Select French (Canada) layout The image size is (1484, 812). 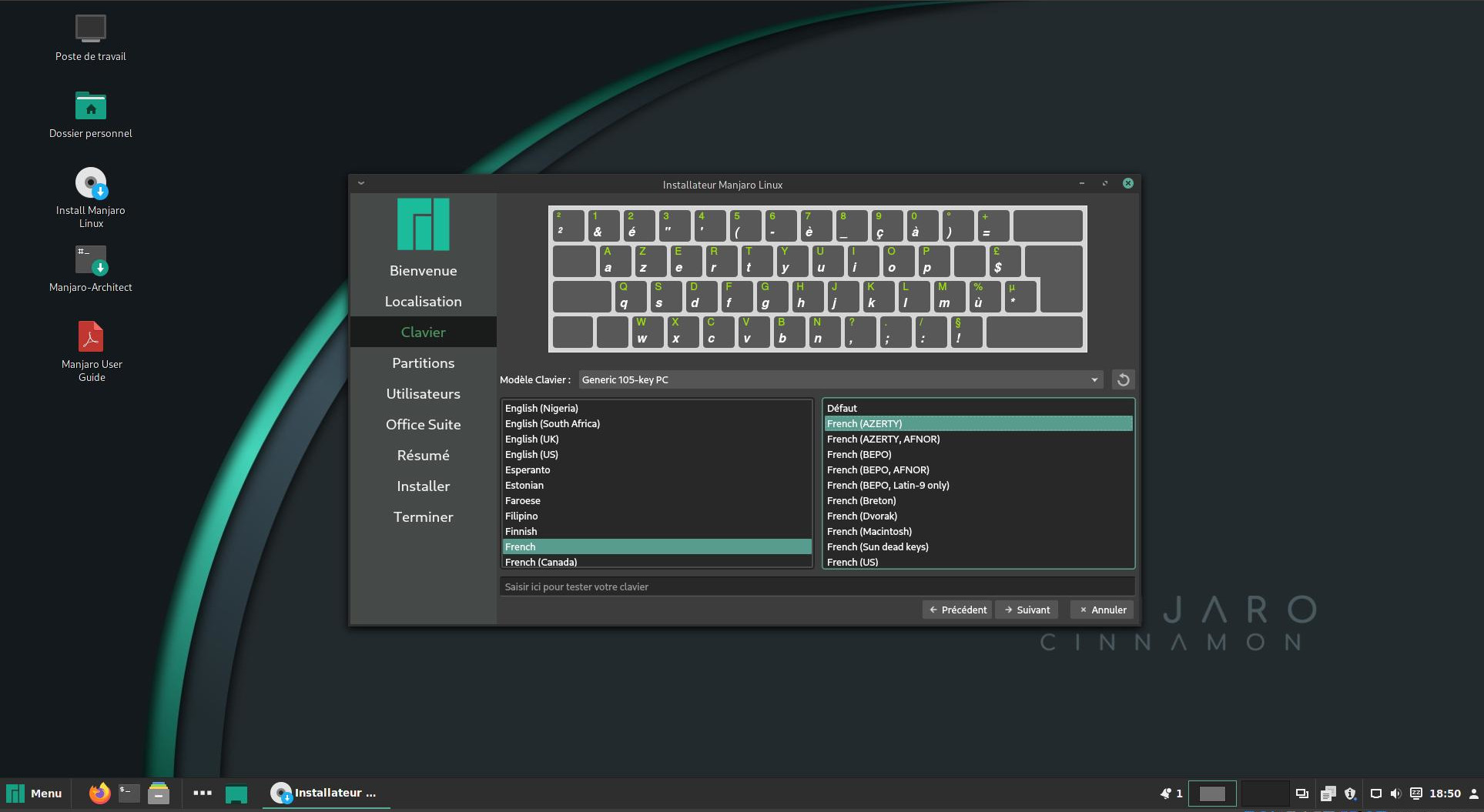[657, 561]
